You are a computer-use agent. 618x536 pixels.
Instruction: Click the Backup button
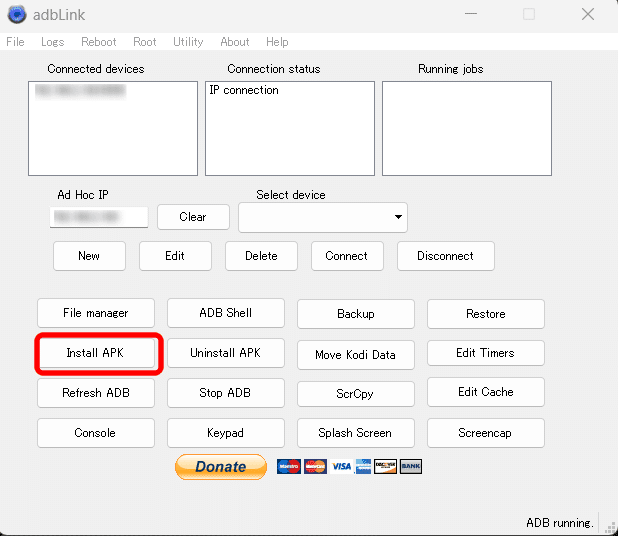(356, 314)
